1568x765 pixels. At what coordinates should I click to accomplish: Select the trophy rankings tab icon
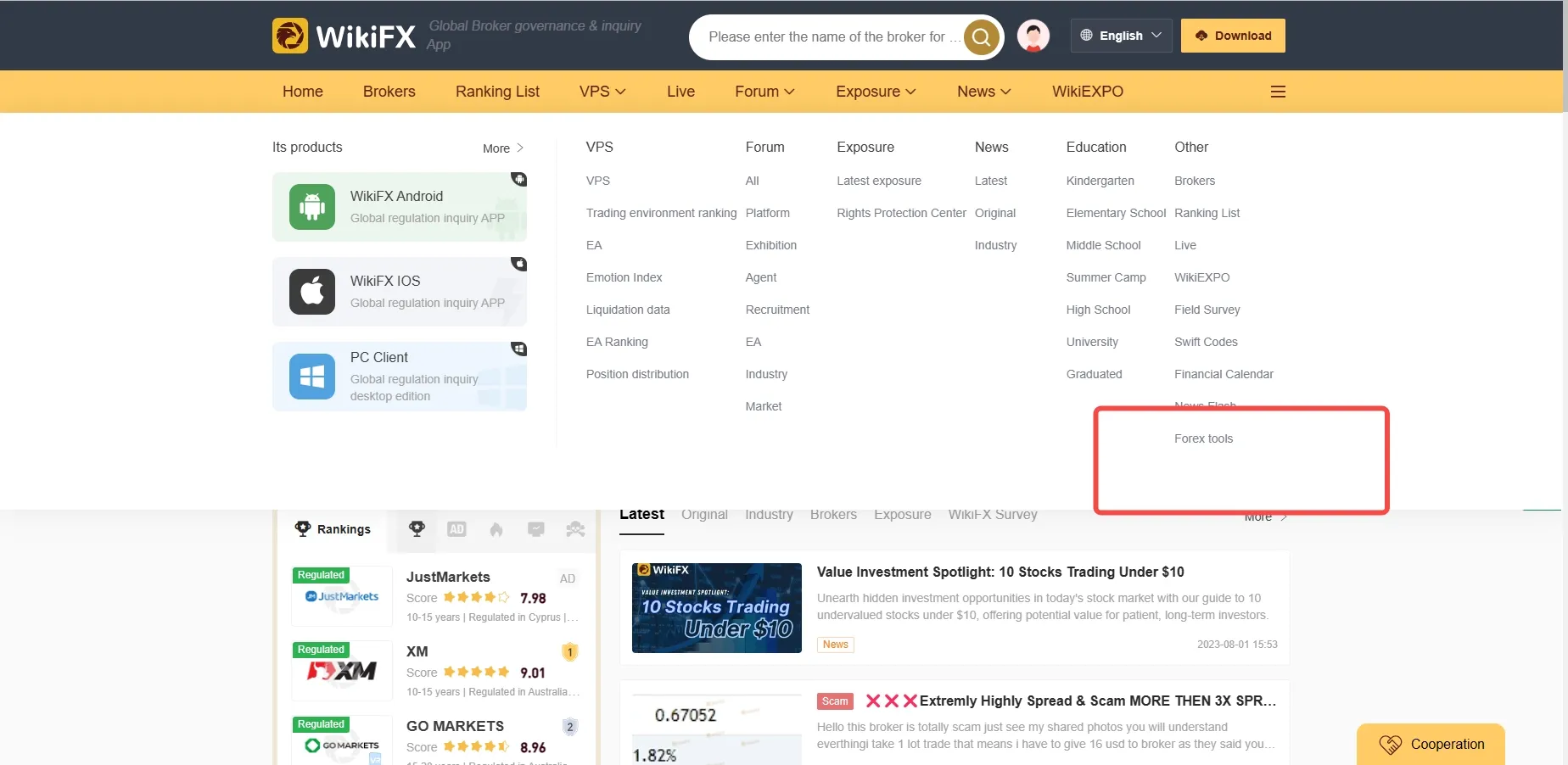coord(417,529)
